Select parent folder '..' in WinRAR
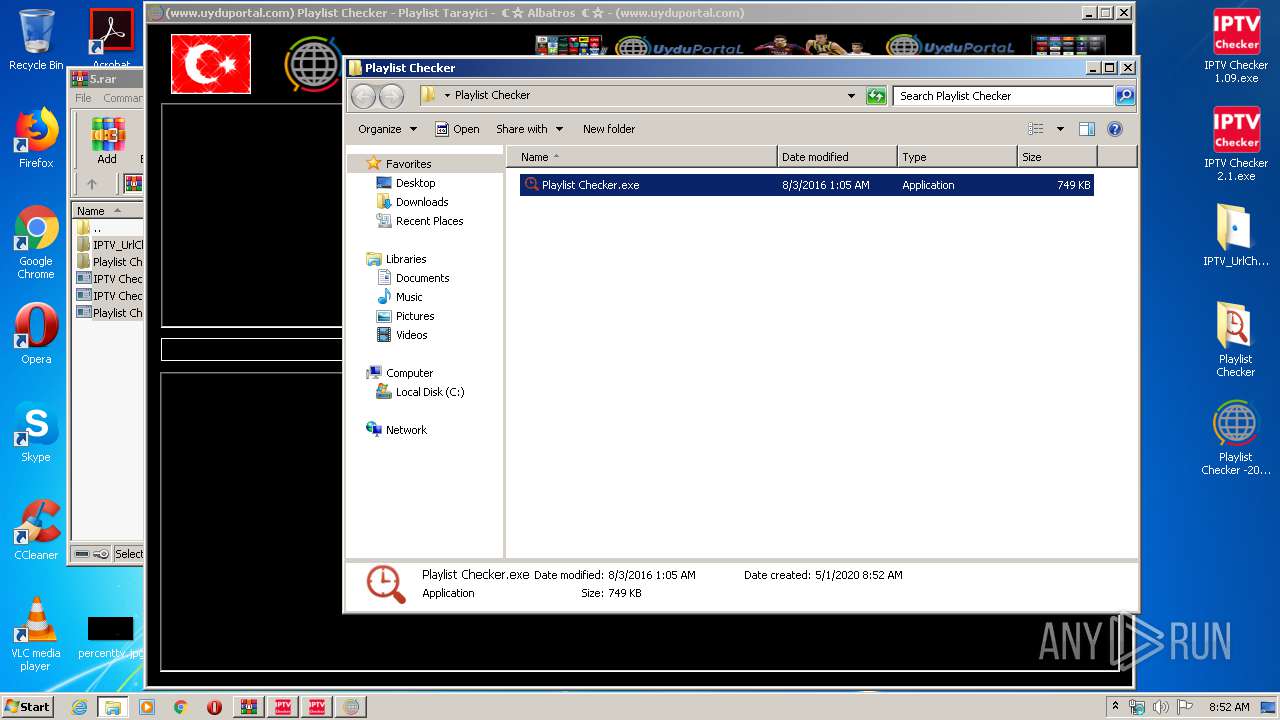Screen dimensions: 1280x720 (x=109, y=228)
